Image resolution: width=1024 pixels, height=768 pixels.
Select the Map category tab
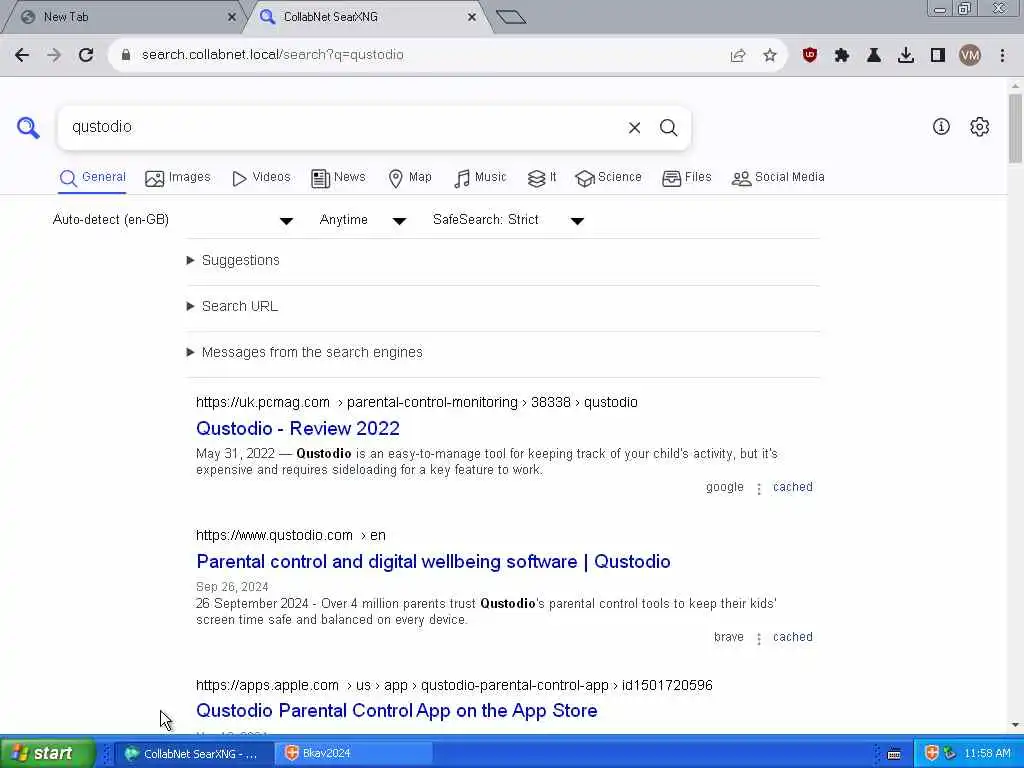410,178
